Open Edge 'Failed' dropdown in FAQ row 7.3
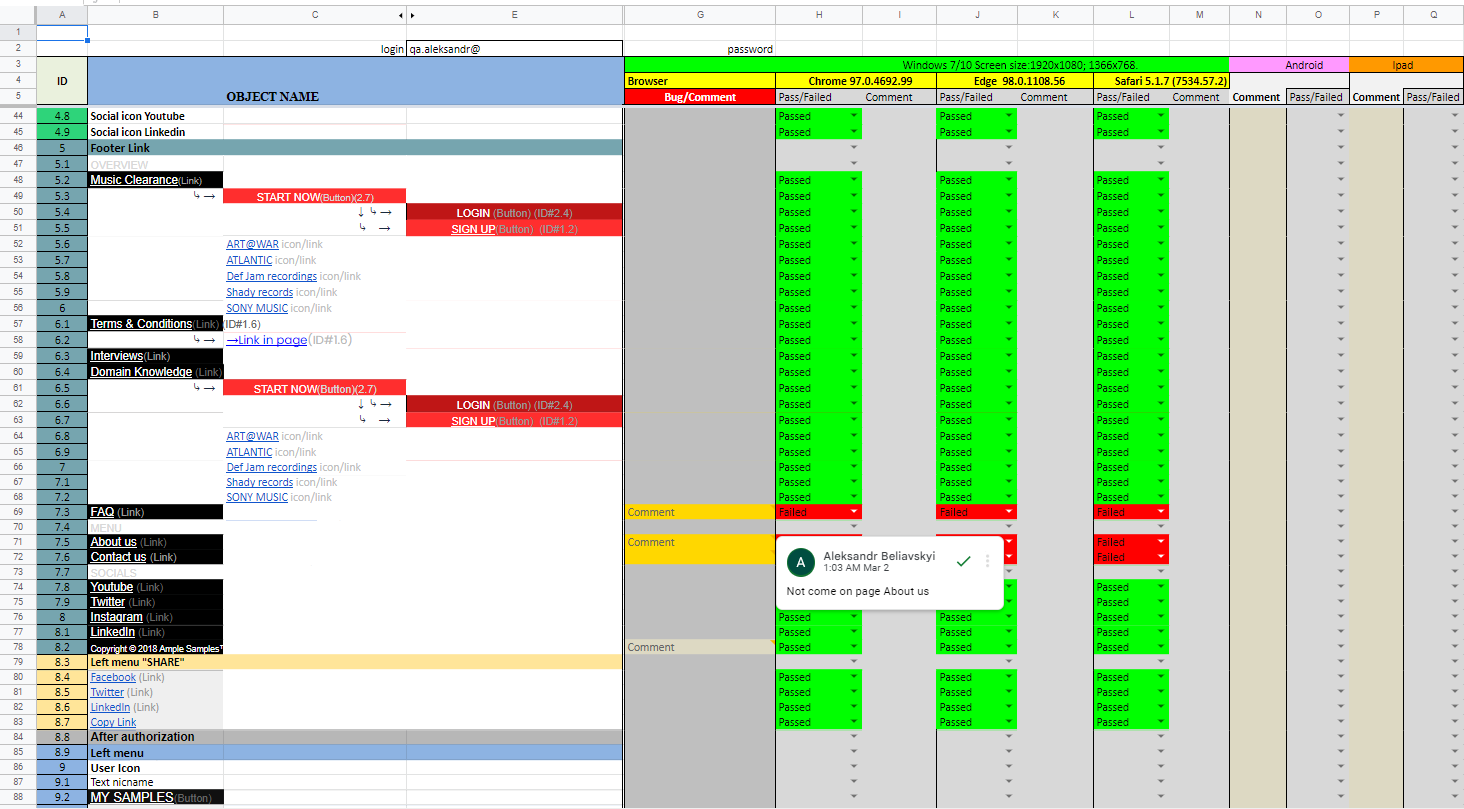 (x=1010, y=512)
